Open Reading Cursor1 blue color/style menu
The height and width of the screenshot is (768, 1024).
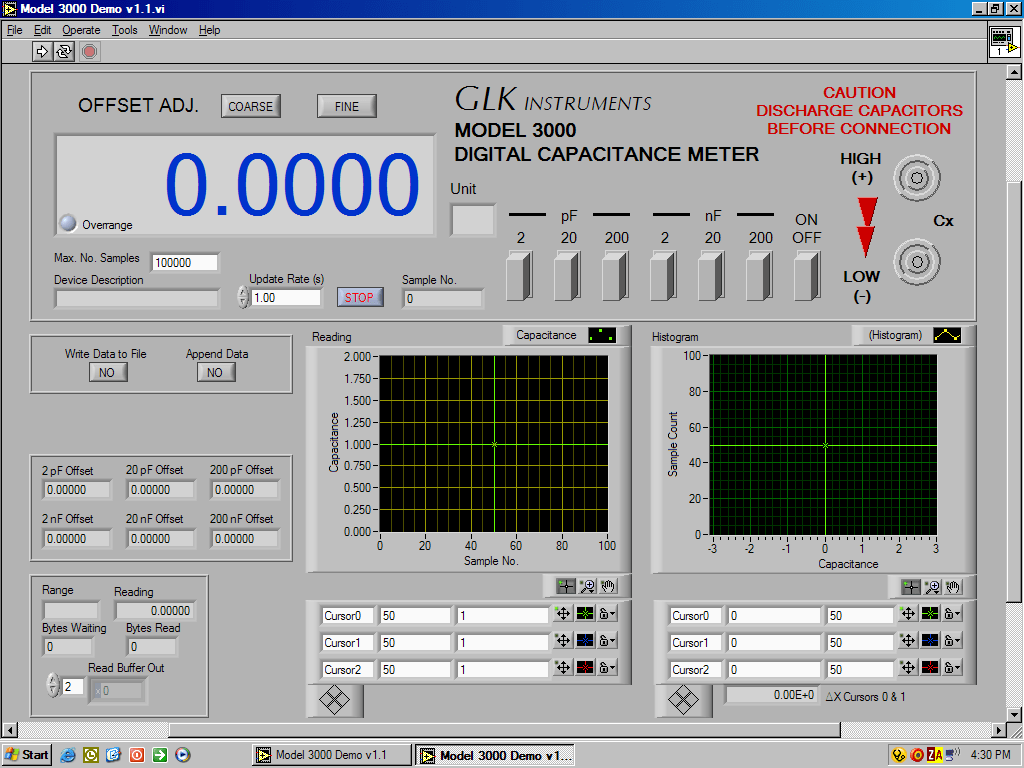click(585, 641)
